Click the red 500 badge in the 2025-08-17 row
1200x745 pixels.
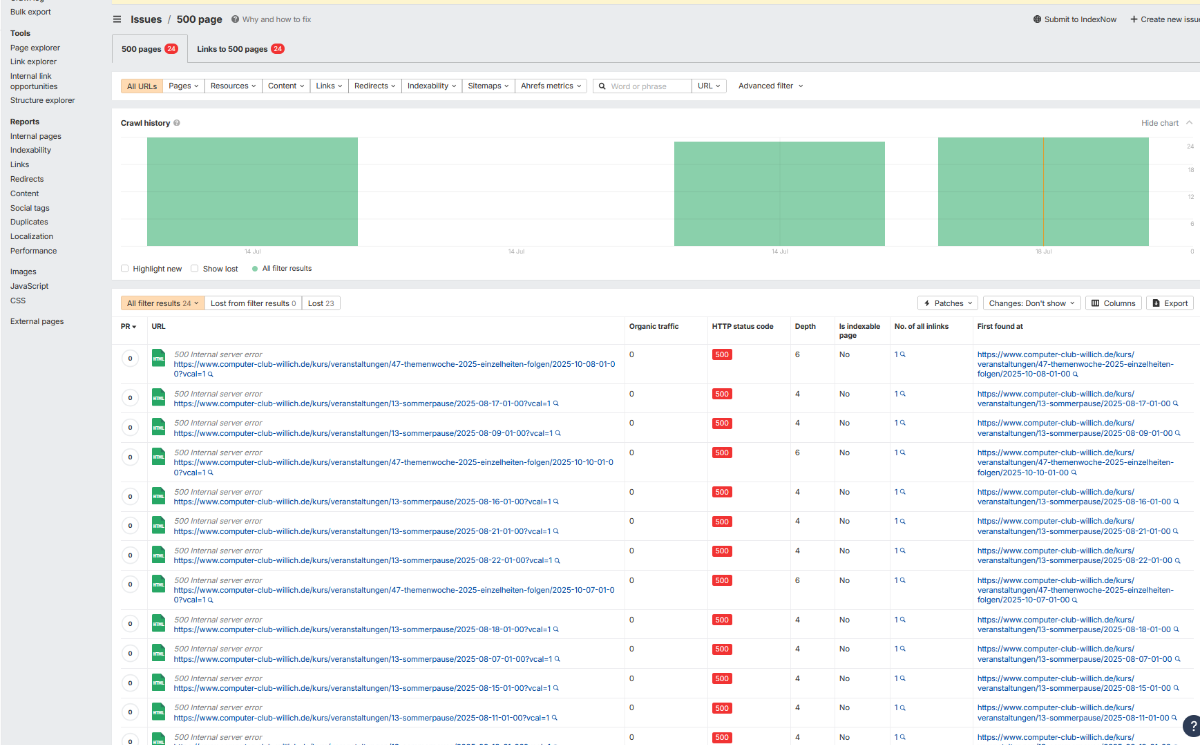[721, 394]
